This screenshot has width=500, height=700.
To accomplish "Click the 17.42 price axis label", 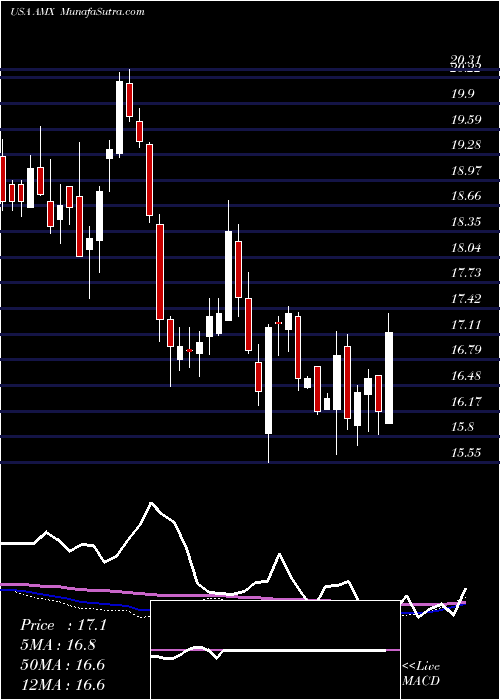I will (x=467, y=298).
